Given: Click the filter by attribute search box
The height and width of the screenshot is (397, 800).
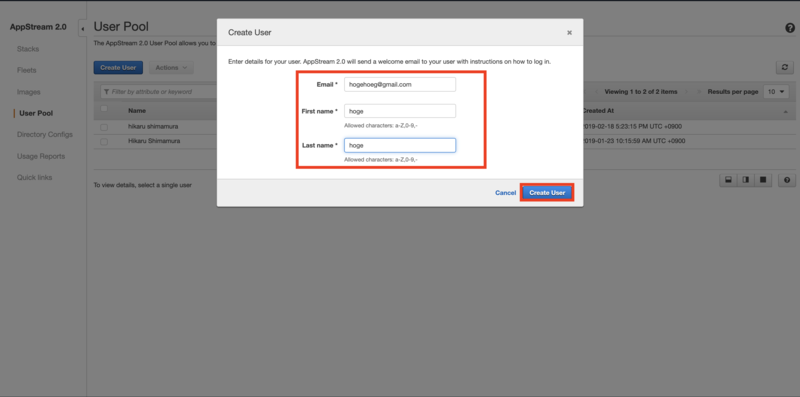Looking at the screenshot, I should pos(158,92).
